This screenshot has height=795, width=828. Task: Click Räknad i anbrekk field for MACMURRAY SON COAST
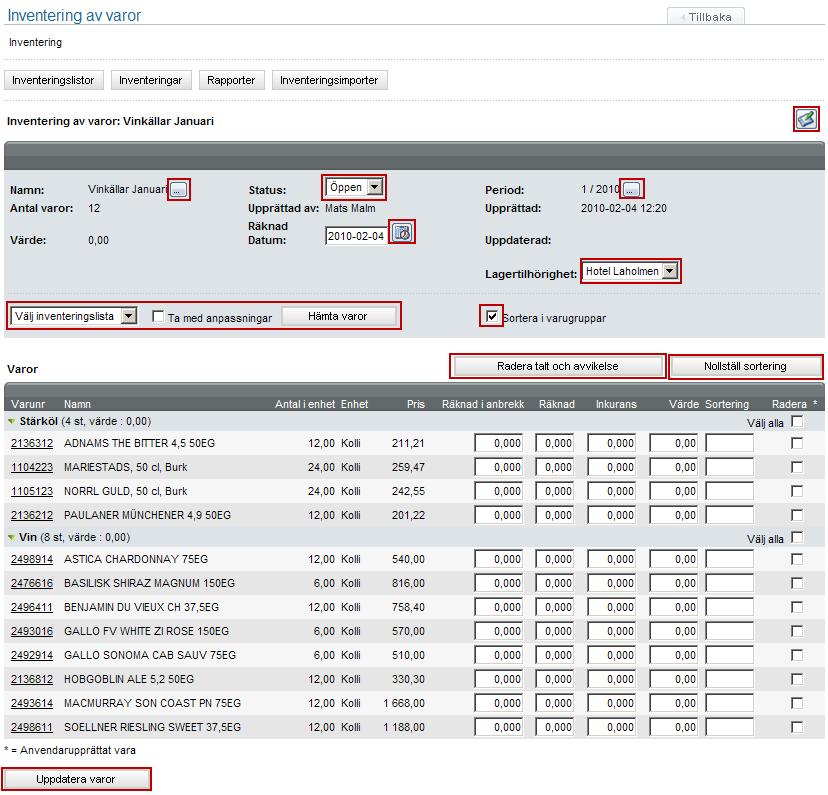pyautogui.click(x=498, y=703)
